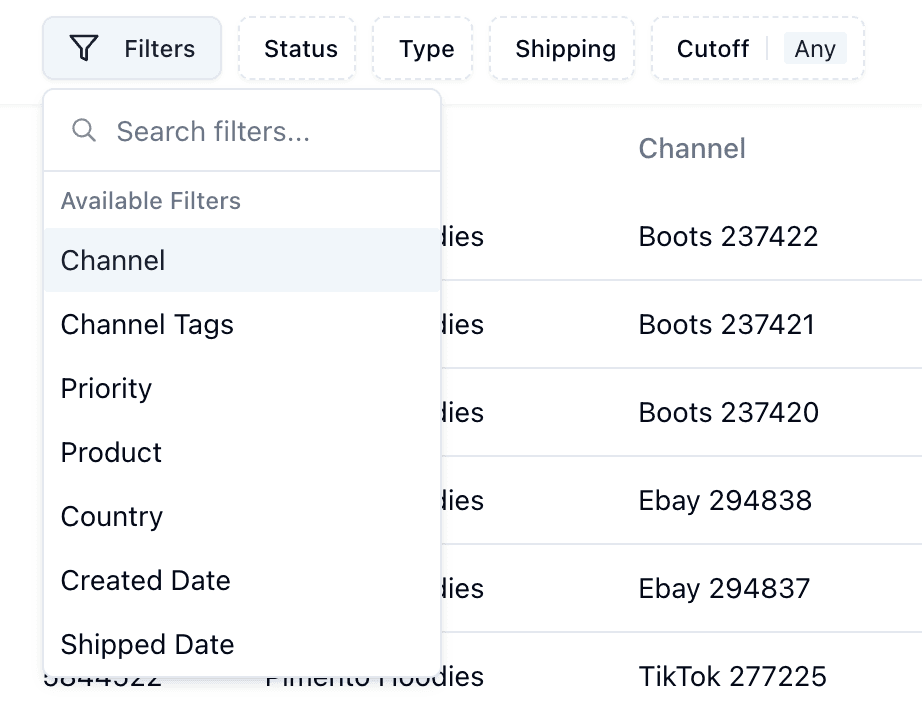Open the Type filter dropdown
The width and height of the screenshot is (922, 708).
(x=427, y=49)
